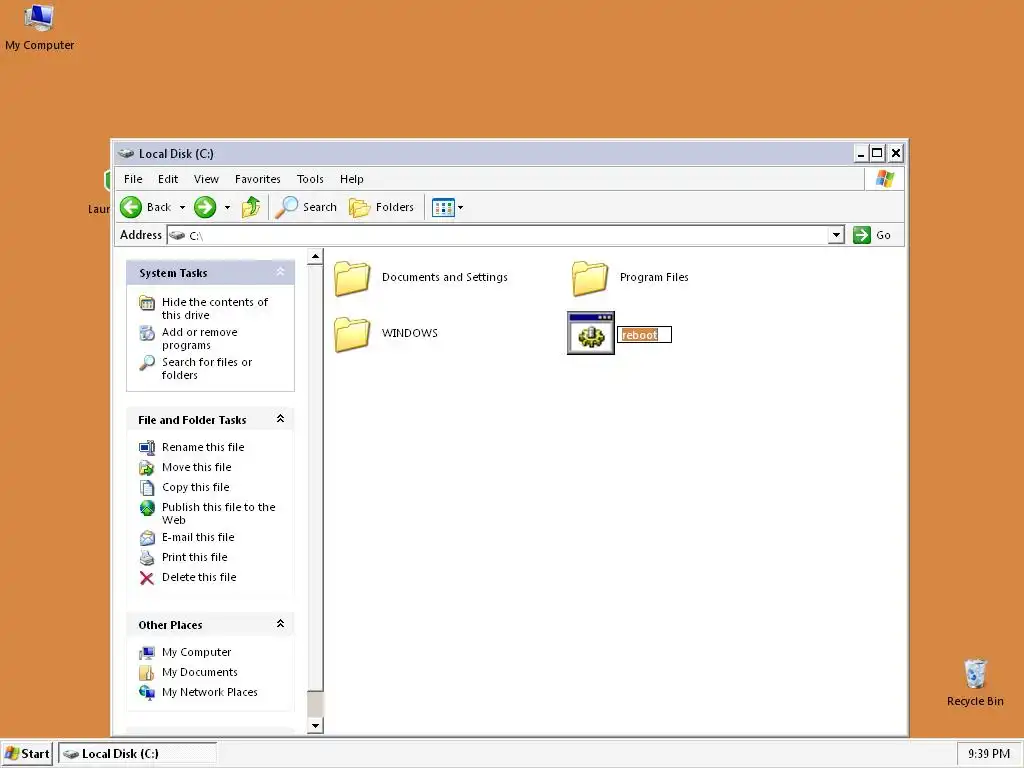1024x768 pixels.
Task: Select the Program Files folder icon
Action: 590,278
